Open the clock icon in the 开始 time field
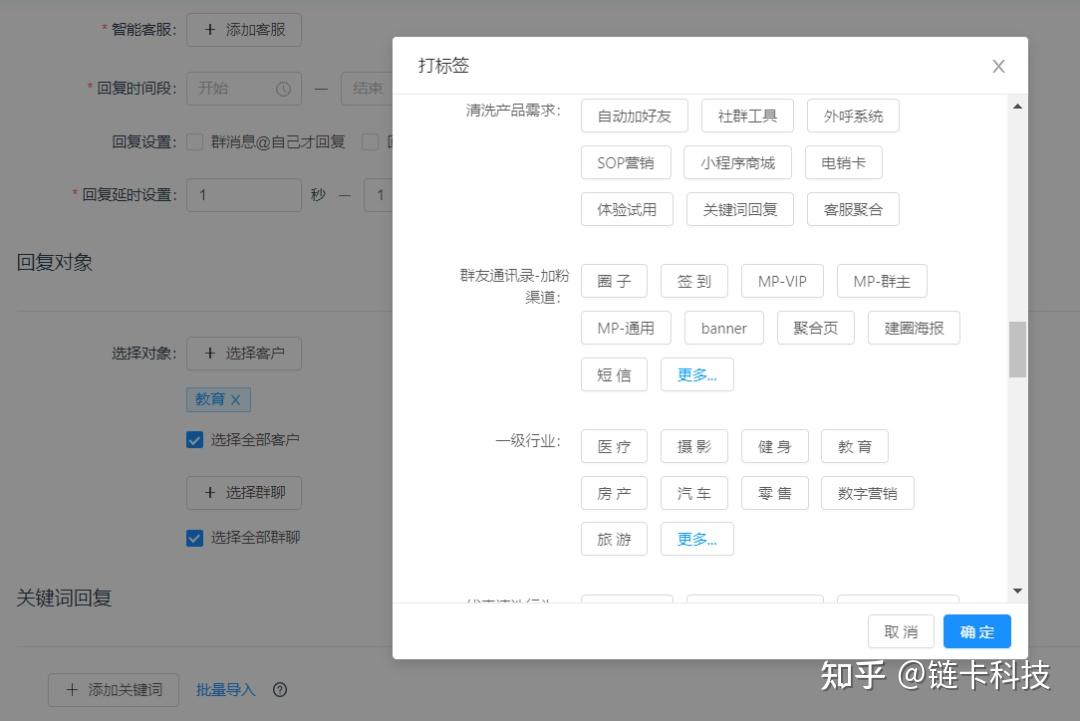The height and width of the screenshot is (721, 1080). 284,88
